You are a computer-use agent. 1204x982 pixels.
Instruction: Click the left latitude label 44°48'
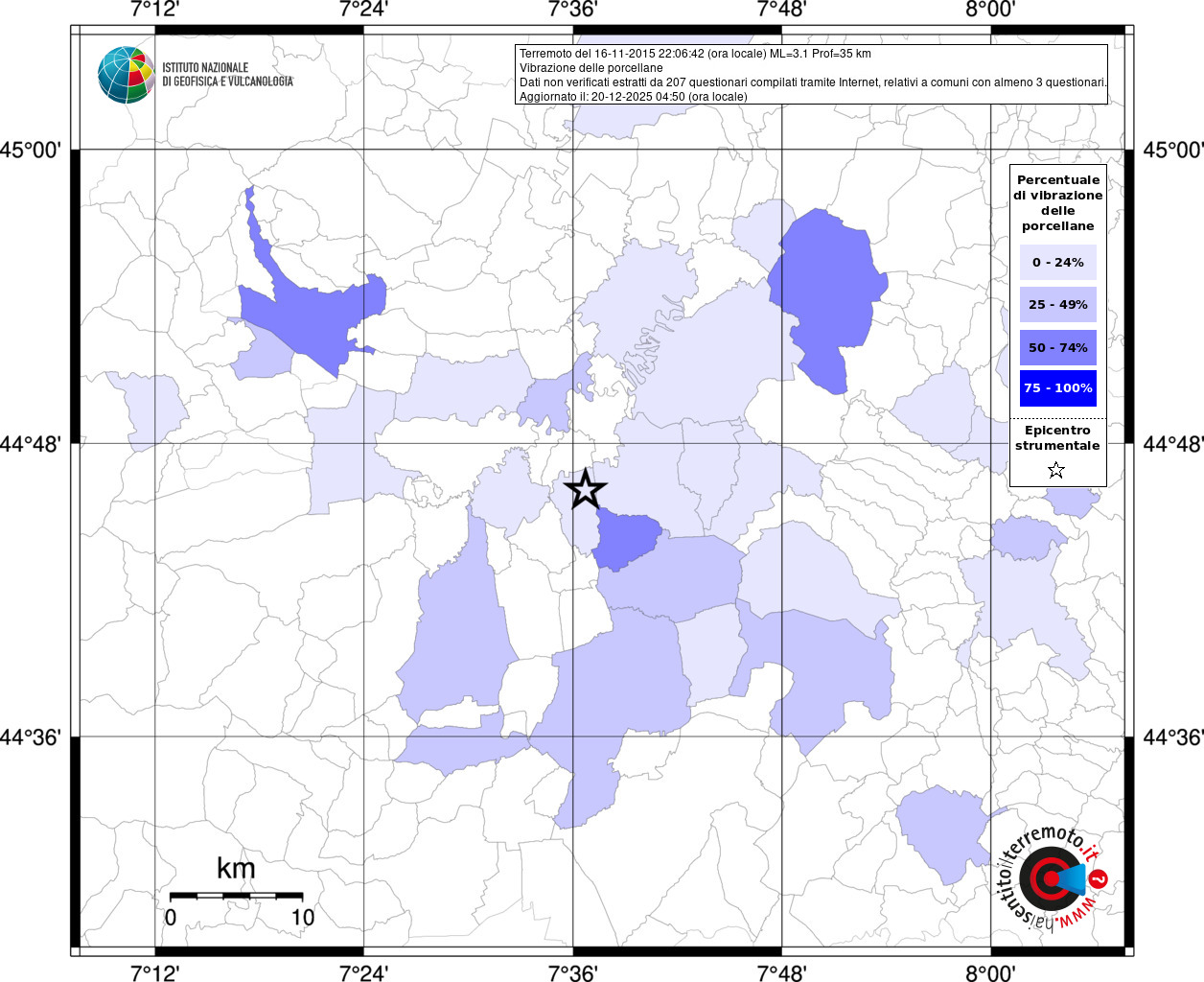click(x=31, y=444)
